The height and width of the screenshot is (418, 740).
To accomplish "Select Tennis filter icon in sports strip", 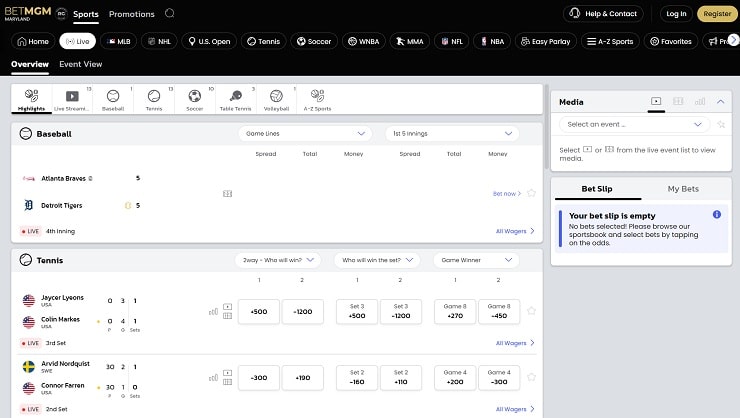I will tap(154, 100).
